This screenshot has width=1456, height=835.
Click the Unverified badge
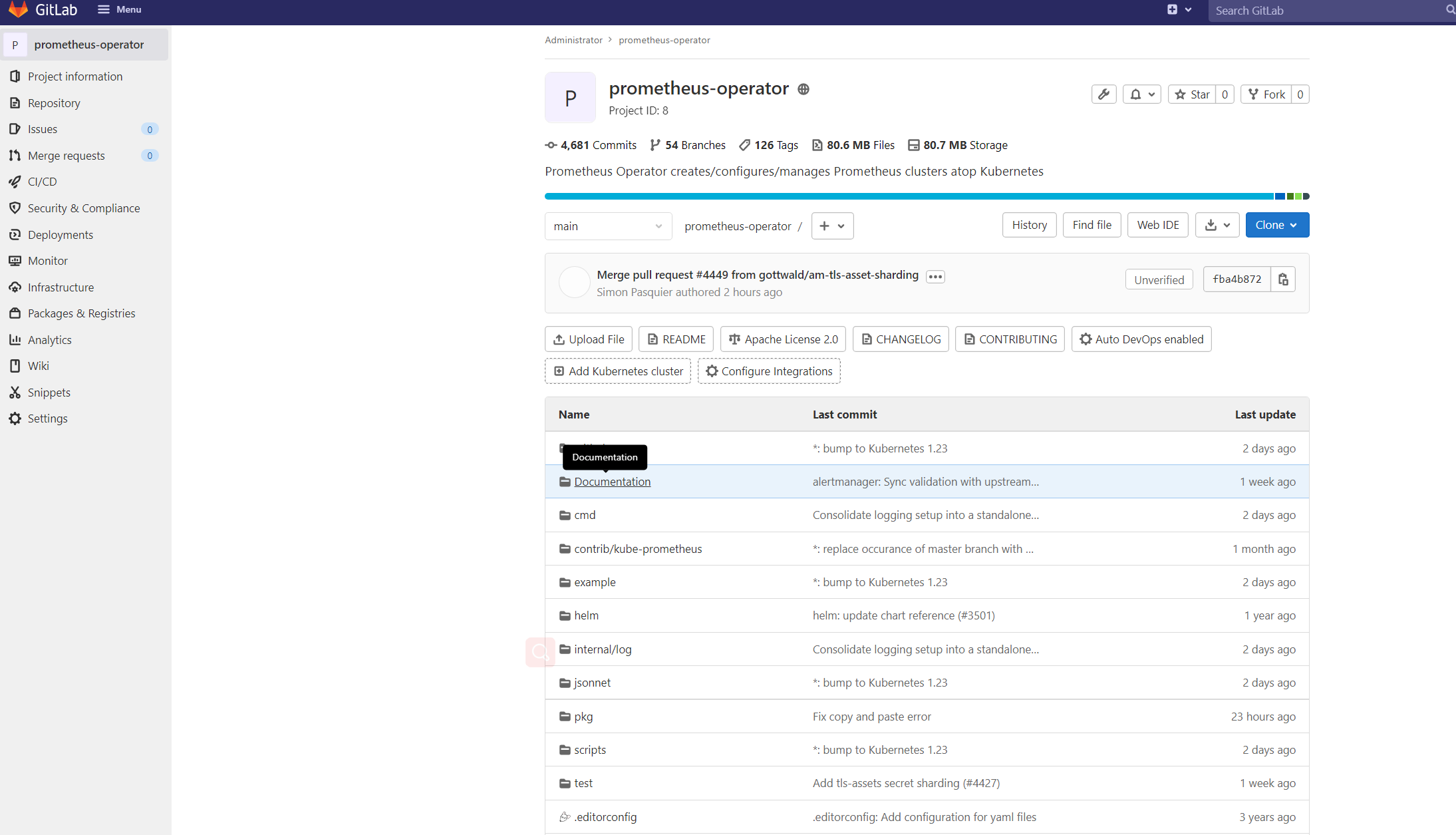pyautogui.click(x=1159, y=280)
